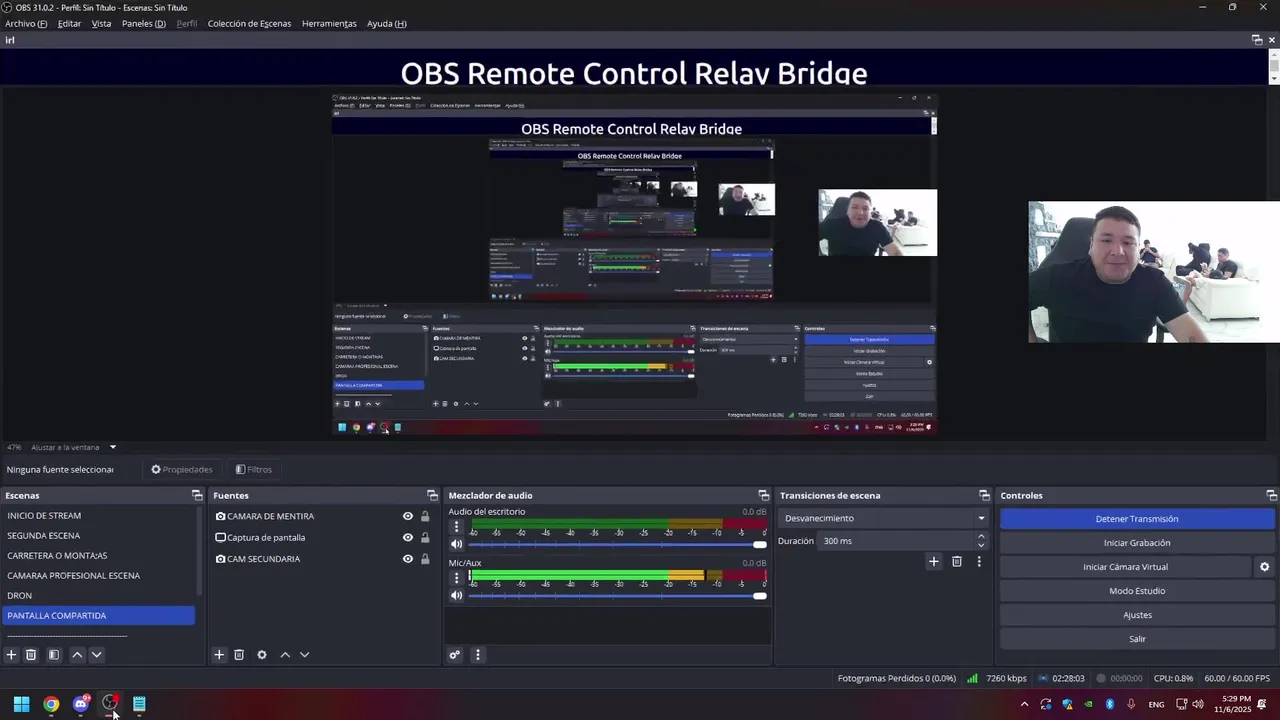Mute Mic/Aux speaker icon

click(457, 596)
